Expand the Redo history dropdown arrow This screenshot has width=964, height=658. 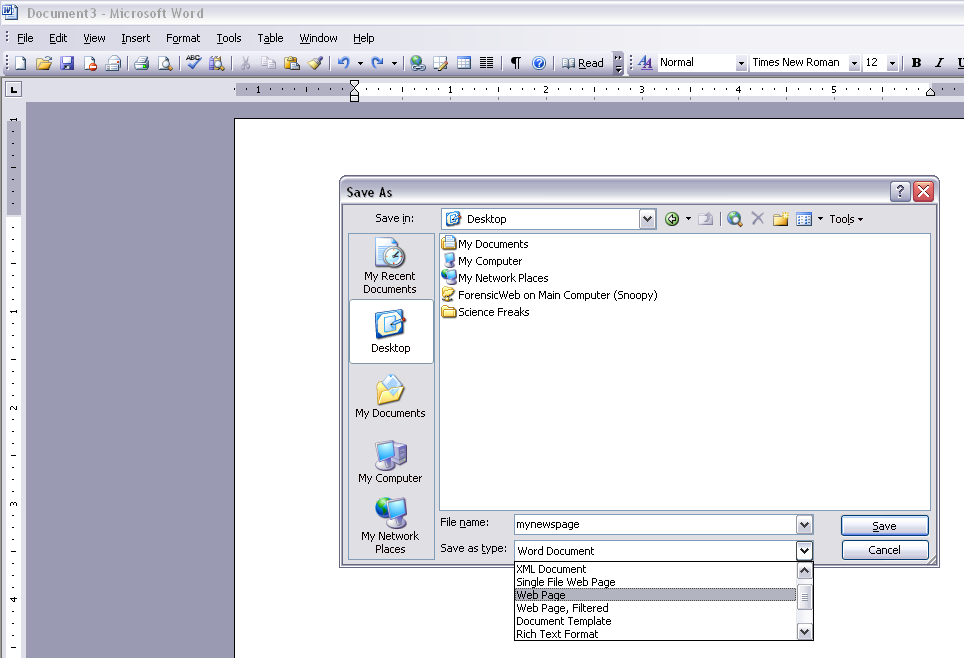tap(394, 63)
